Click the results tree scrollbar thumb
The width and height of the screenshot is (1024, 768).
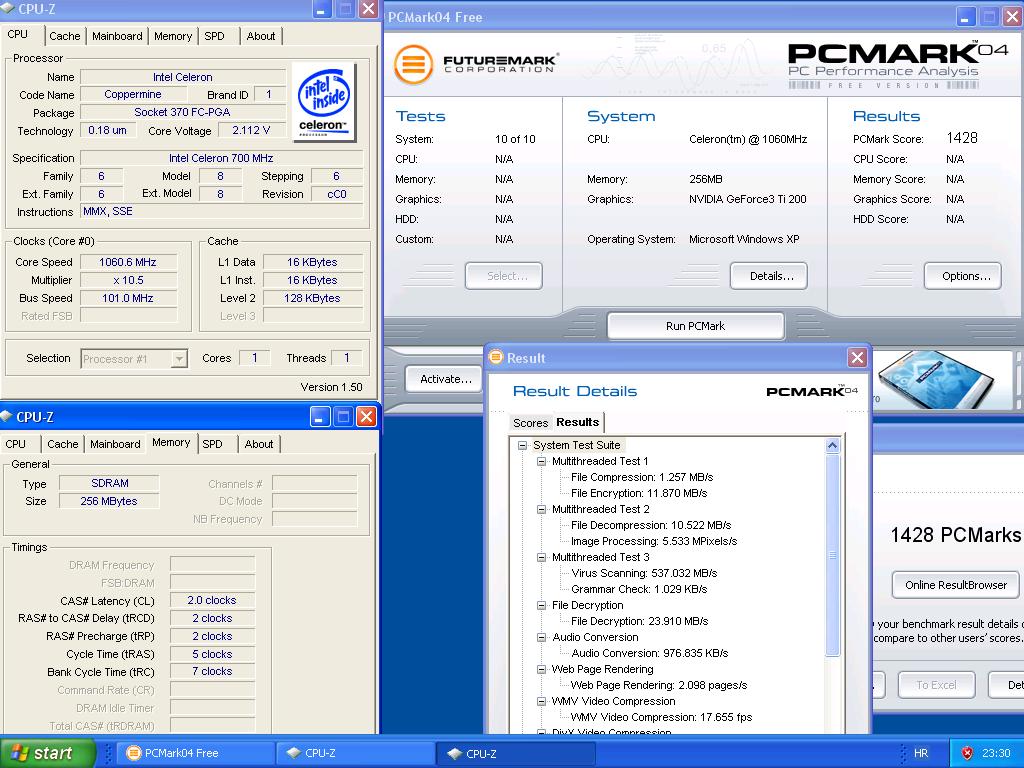[832, 555]
